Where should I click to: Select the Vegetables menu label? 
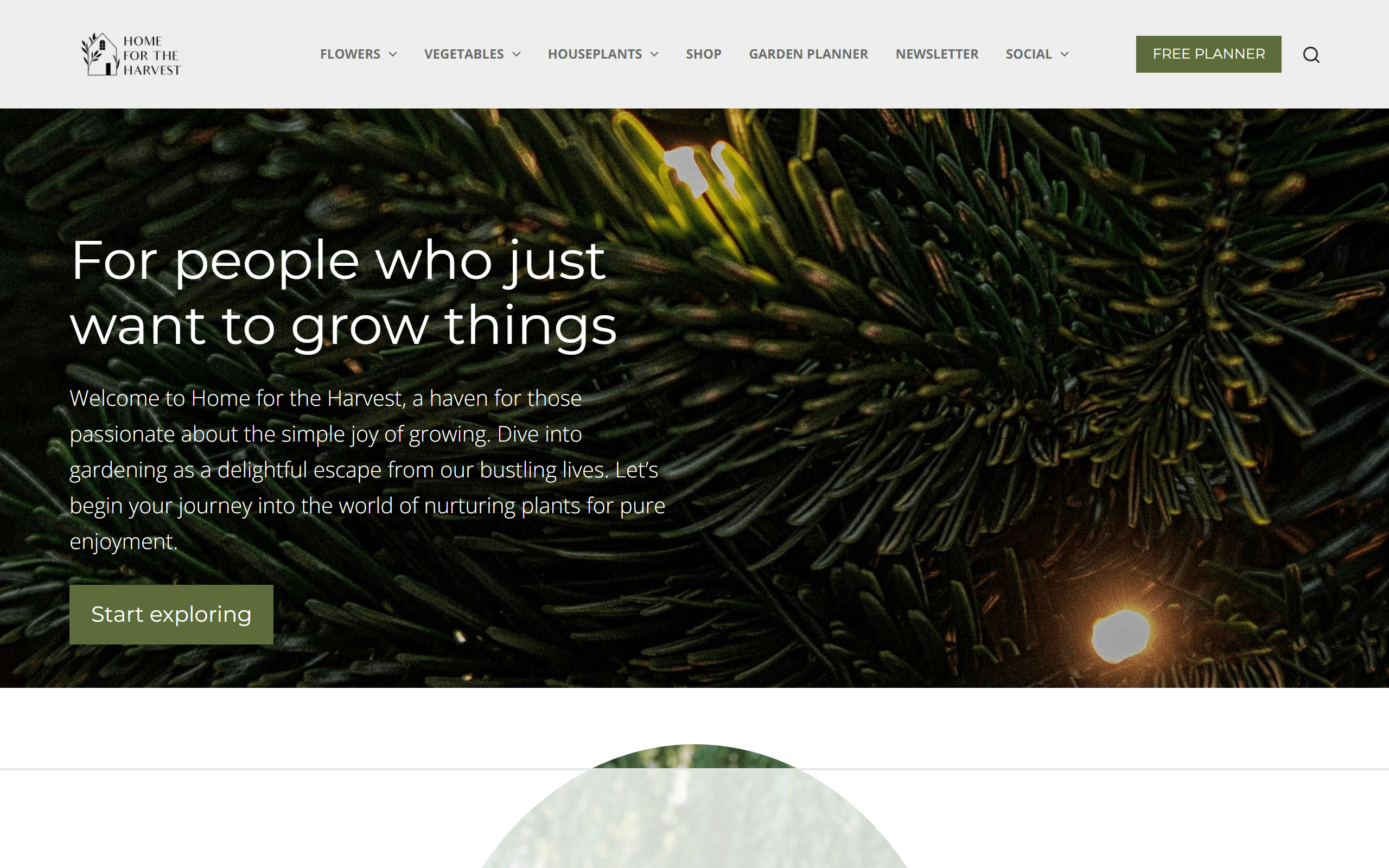click(x=464, y=54)
